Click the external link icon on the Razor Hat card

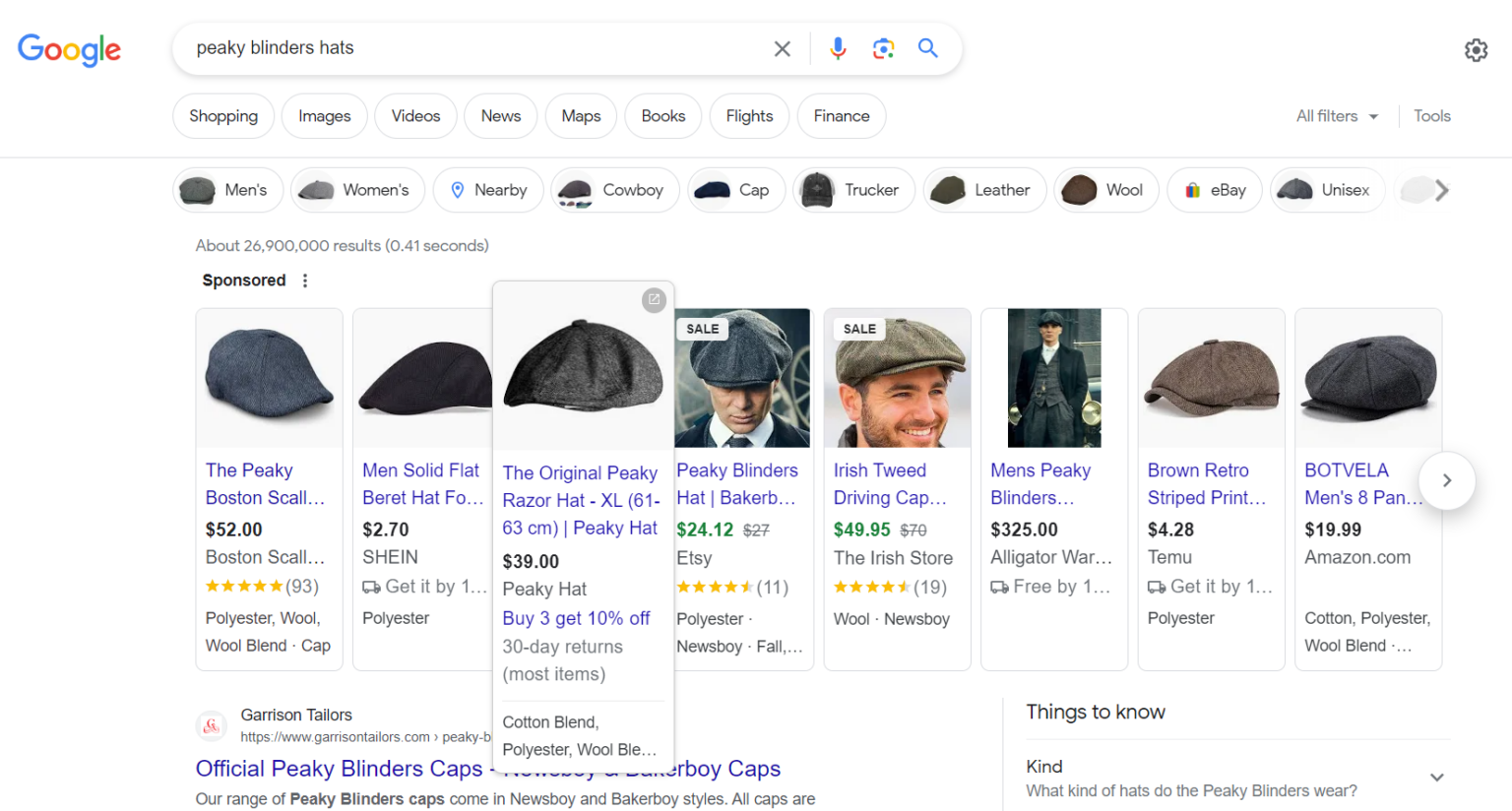point(654,300)
